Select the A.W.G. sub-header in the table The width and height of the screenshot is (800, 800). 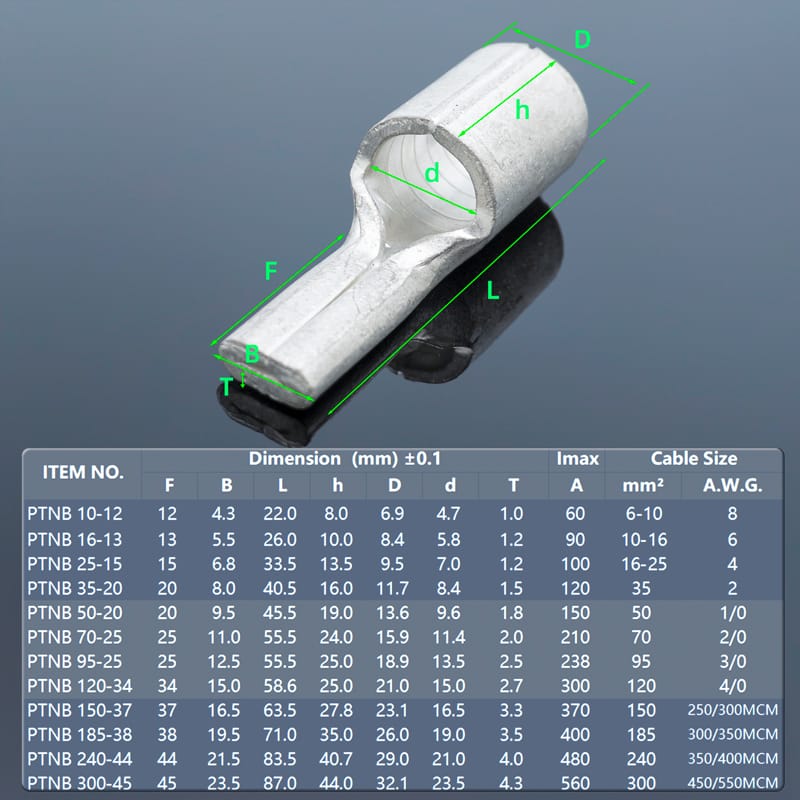click(732, 486)
